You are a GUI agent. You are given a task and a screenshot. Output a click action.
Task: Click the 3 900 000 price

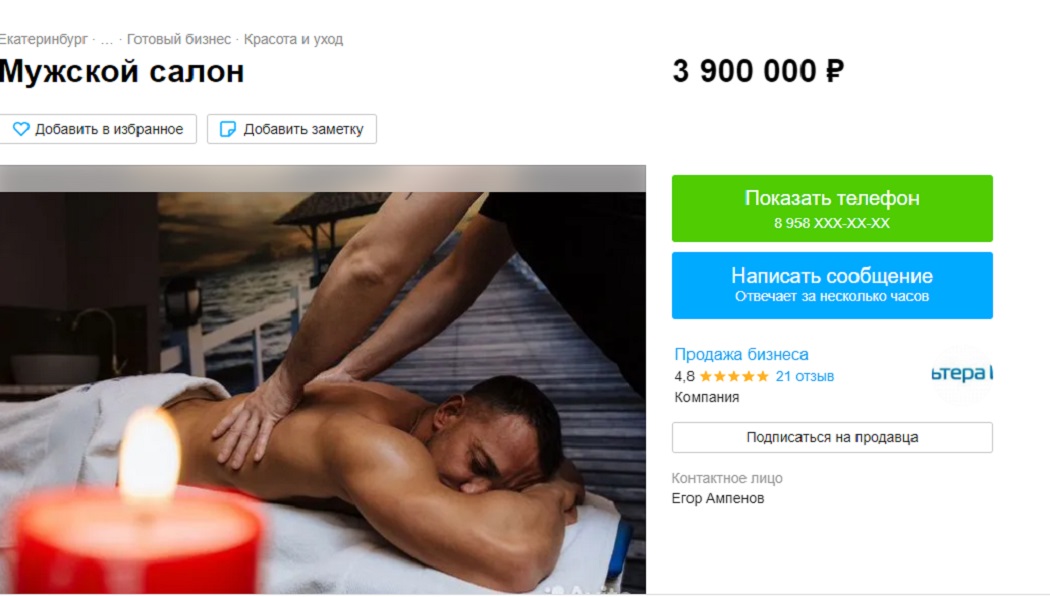[x=744, y=71]
